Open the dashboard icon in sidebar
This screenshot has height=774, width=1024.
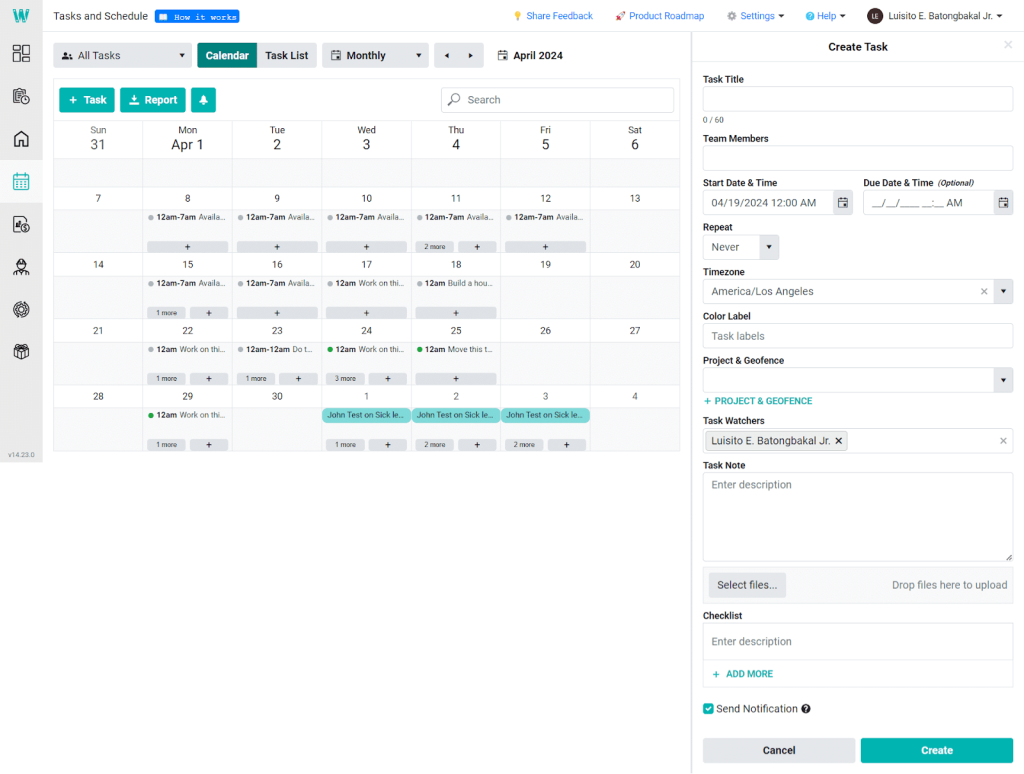(21, 54)
